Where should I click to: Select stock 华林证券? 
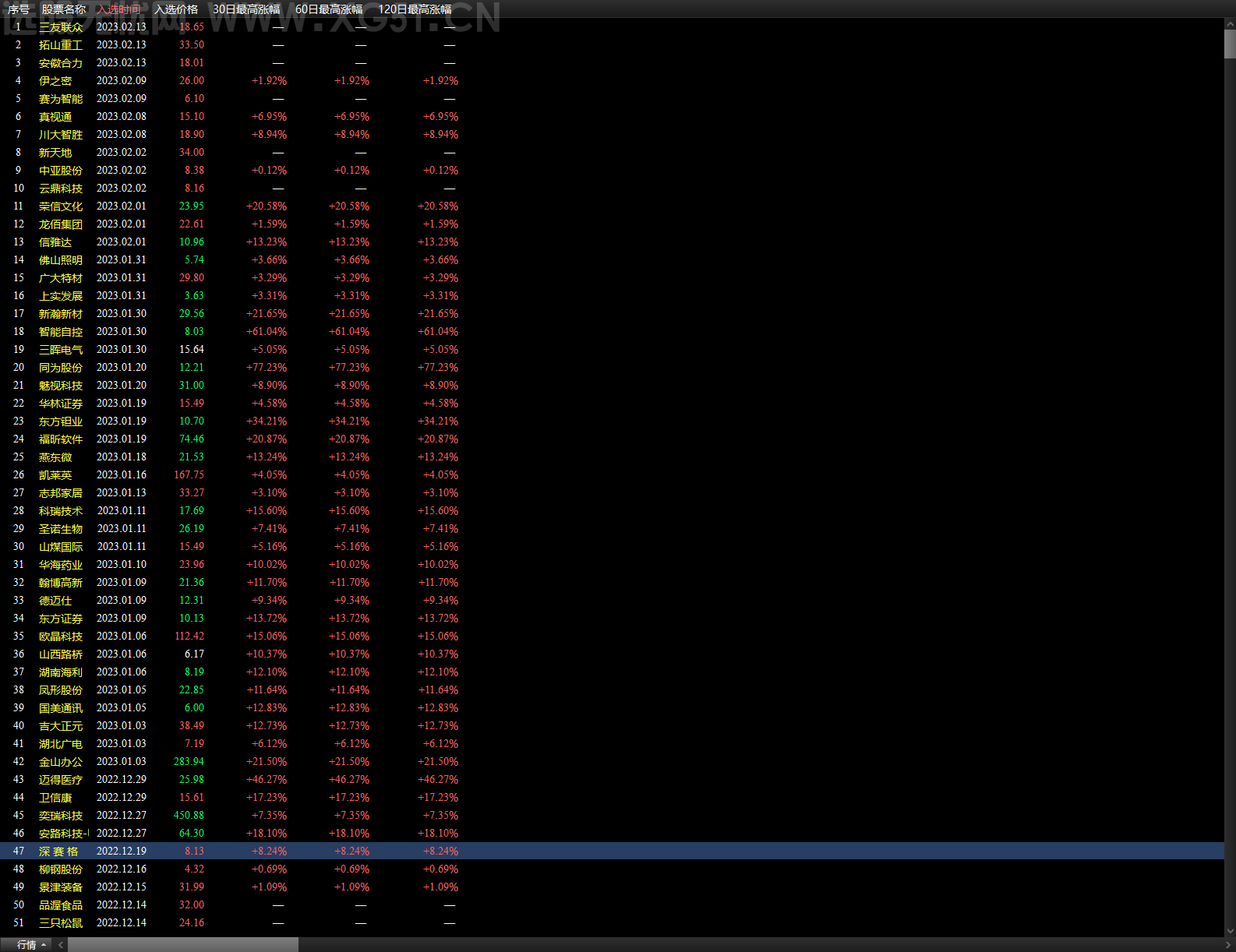point(61,404)
